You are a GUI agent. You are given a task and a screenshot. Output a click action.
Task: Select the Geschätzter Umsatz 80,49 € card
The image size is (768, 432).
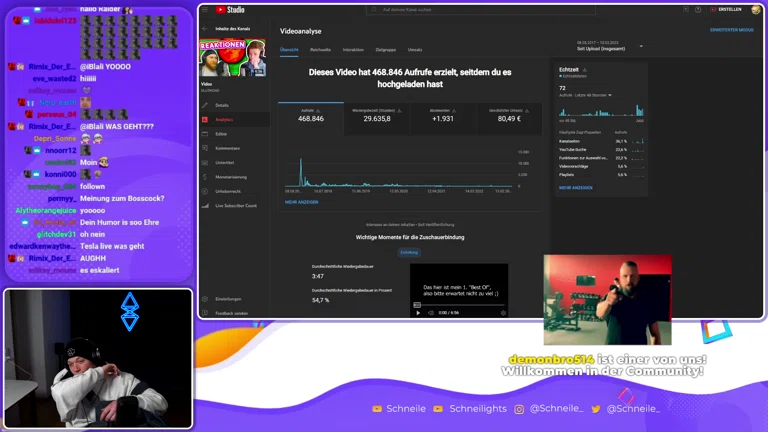(x=509, y=118)
